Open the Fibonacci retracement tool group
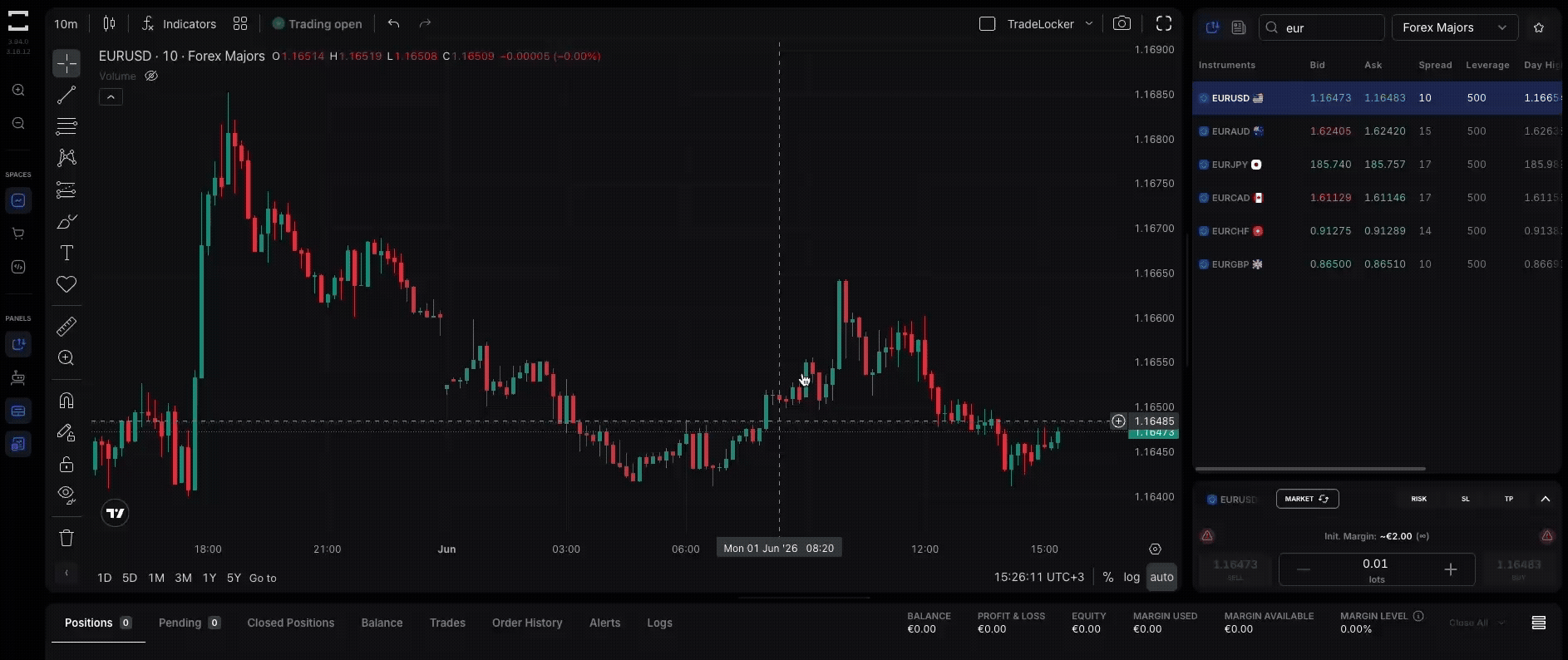Viewport: 1568px width, 660px height. click(x=67, y=126)
